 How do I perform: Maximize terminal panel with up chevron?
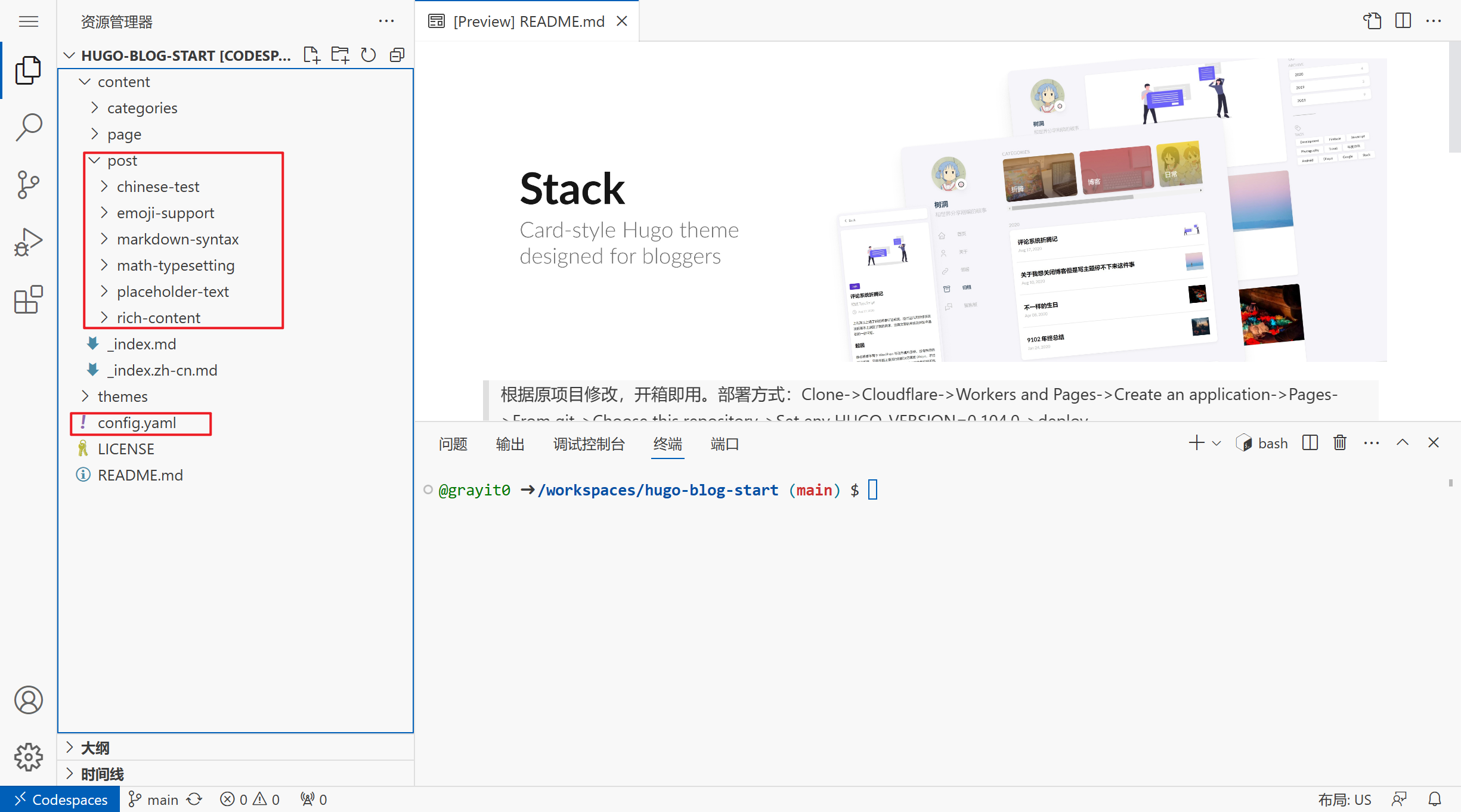click(x=1403, y=443)
